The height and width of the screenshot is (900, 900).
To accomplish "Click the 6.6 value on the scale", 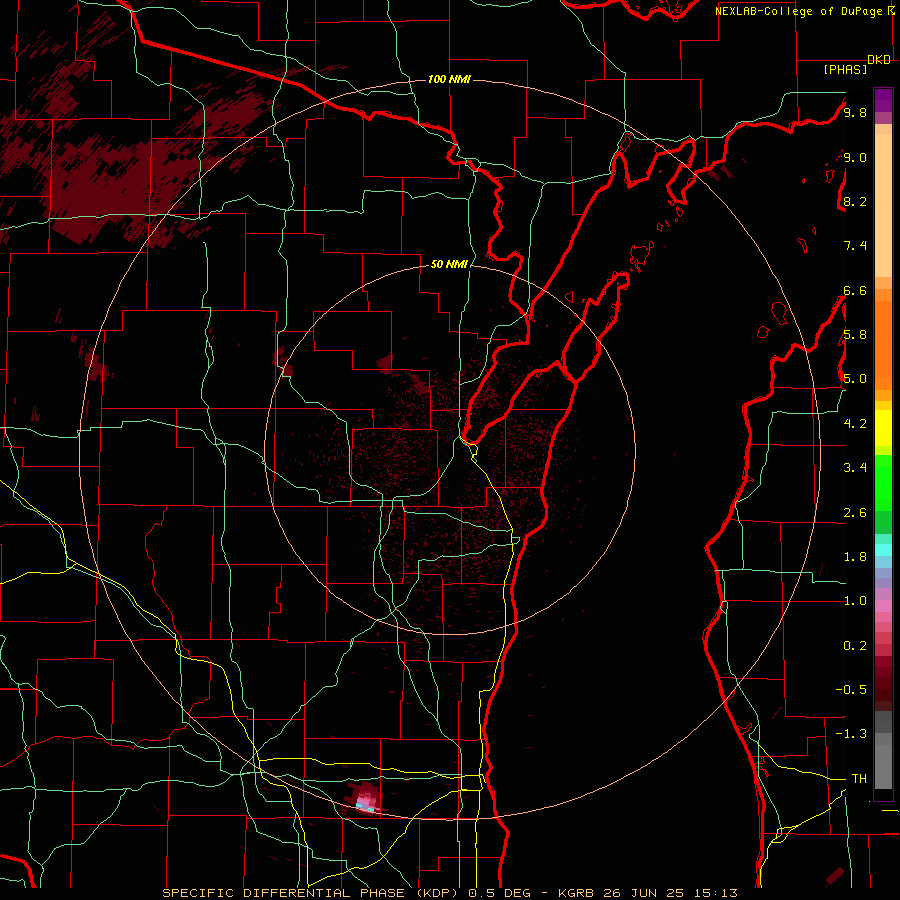I will 855,290.
